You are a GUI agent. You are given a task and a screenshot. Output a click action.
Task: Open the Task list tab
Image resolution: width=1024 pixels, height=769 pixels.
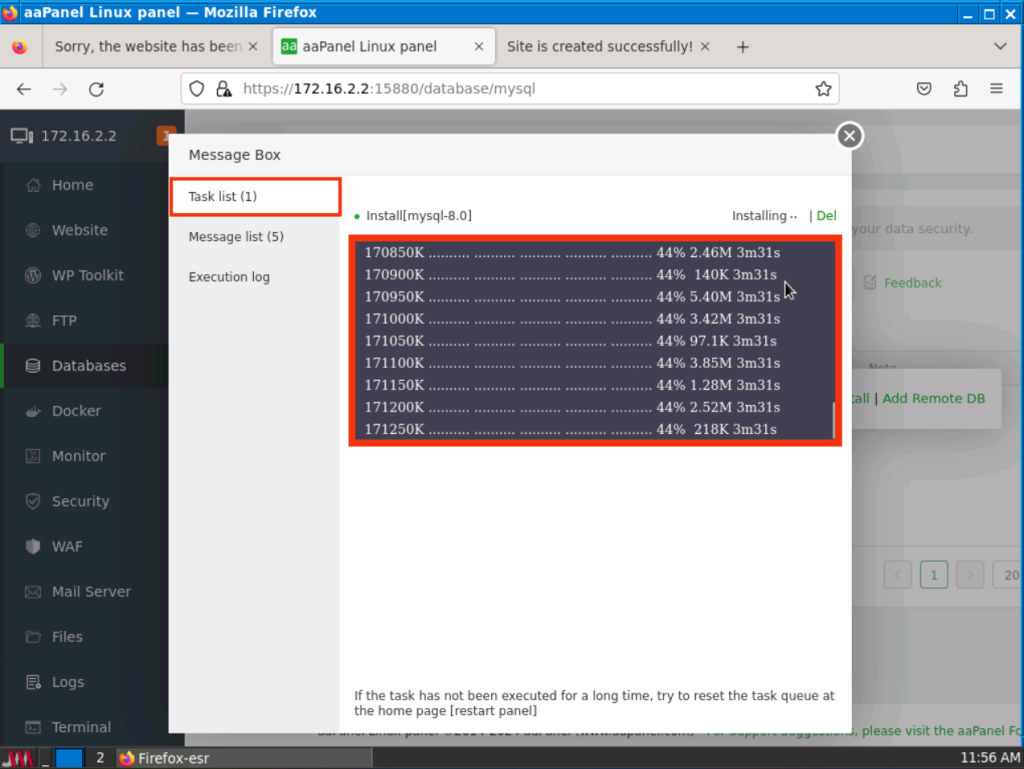pos(255,197)
